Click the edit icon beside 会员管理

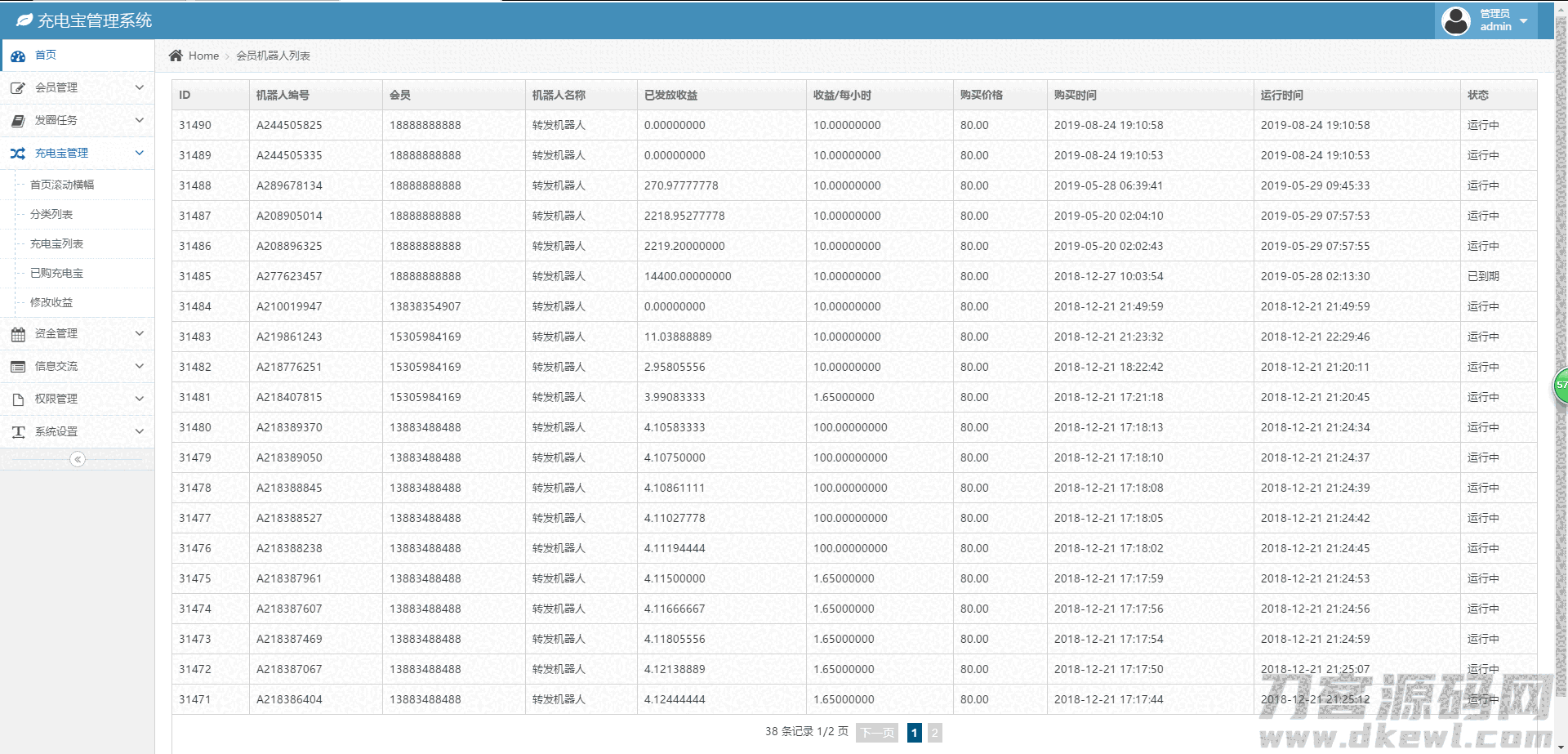18,88
